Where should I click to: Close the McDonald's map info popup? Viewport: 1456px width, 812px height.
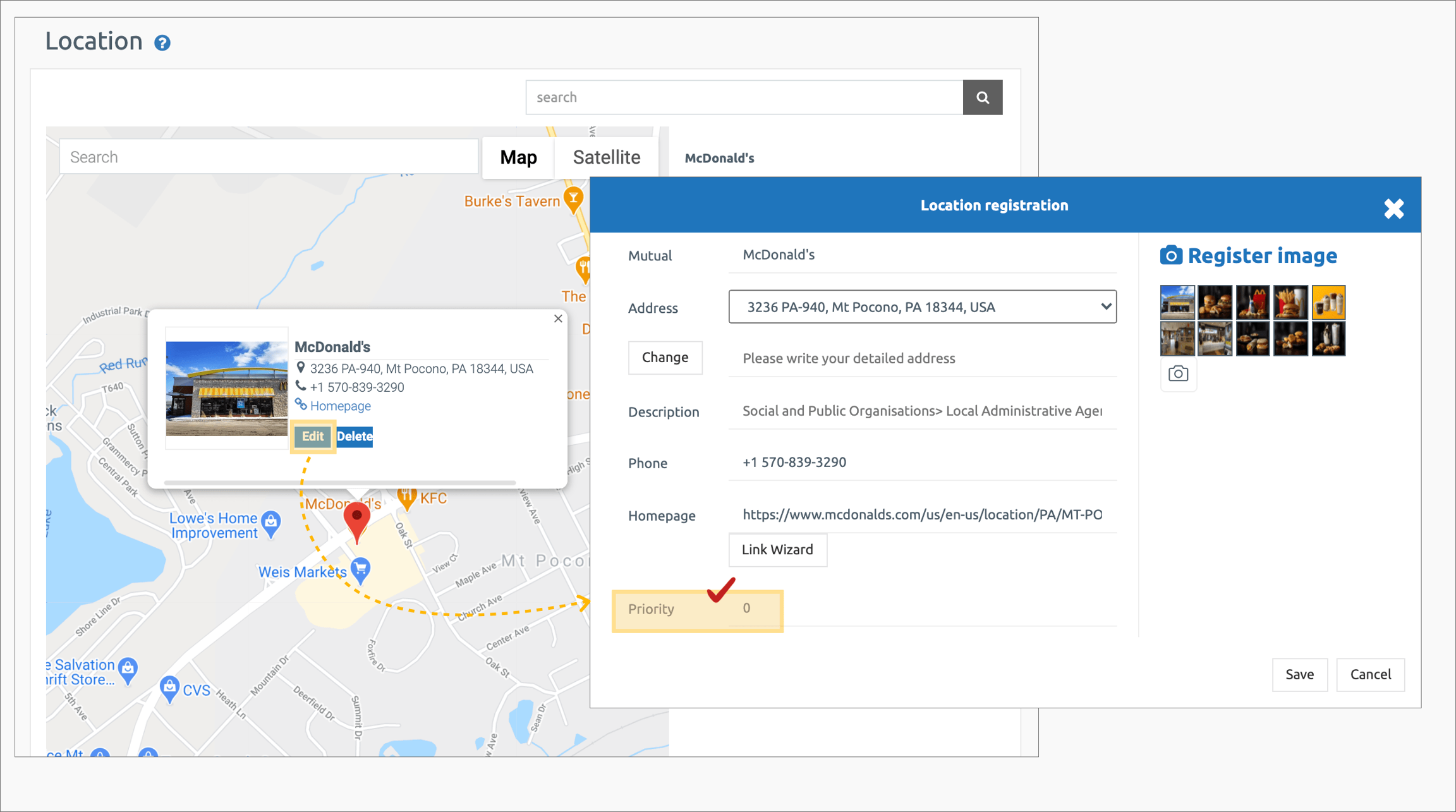558,318
